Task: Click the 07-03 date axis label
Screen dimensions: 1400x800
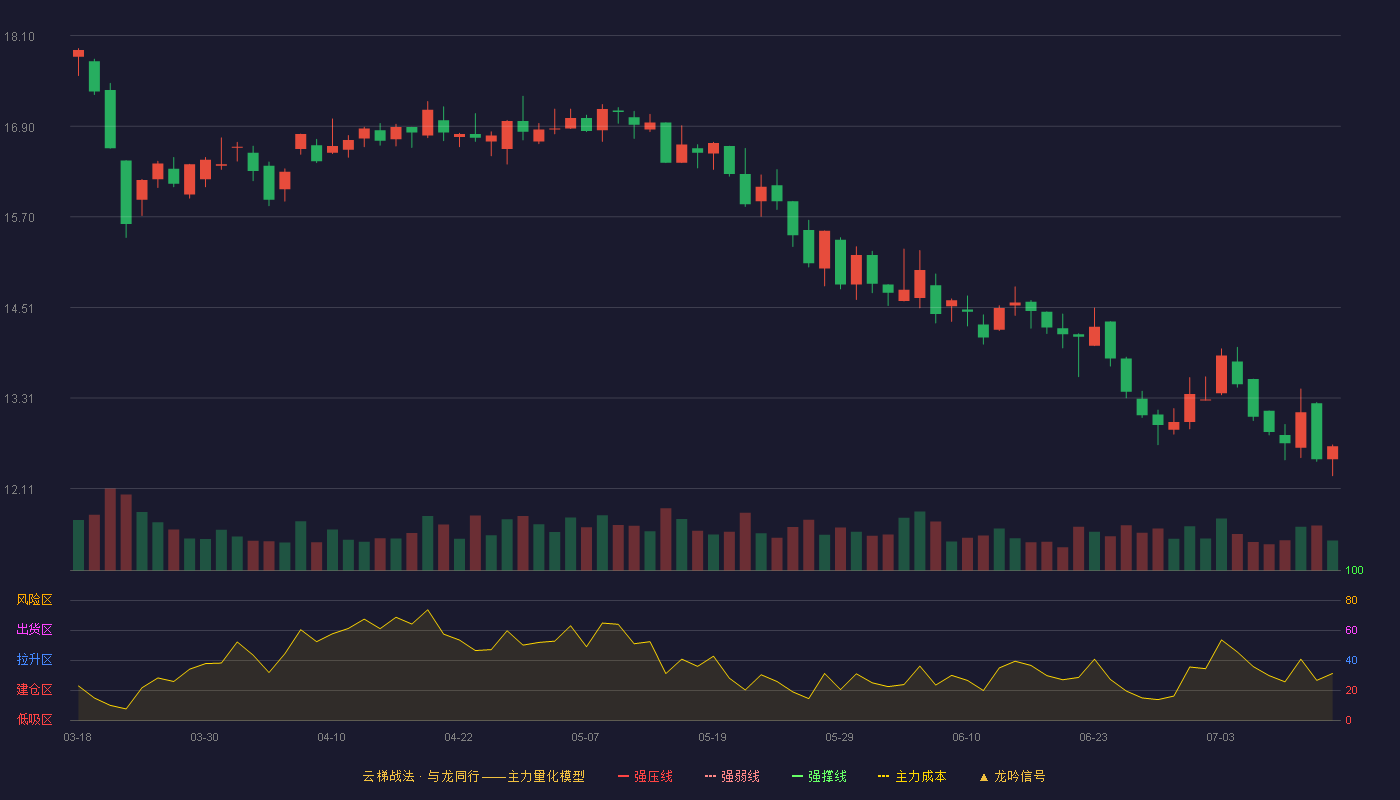Action: (1220, 737)
